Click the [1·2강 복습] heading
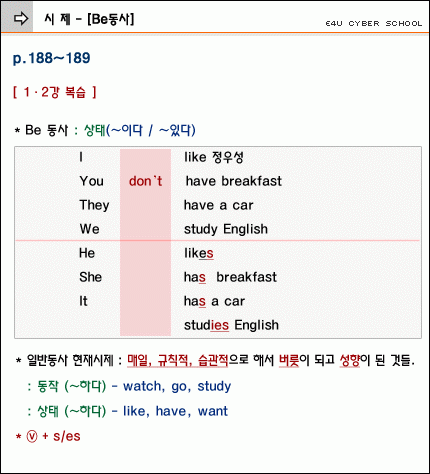Screen dimensions: 430x474 (x=55, y=92)
